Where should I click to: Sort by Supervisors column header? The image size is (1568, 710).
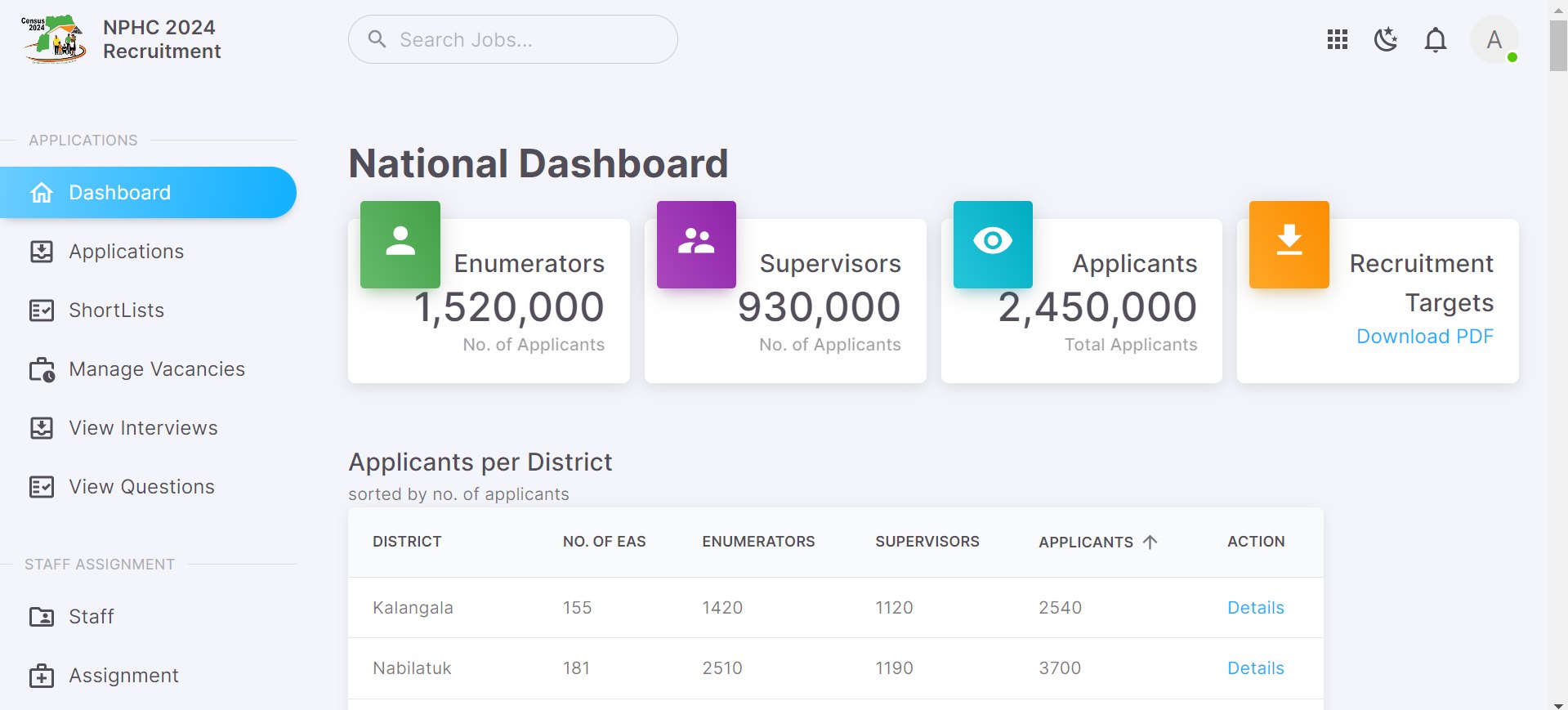click(927, 542)
